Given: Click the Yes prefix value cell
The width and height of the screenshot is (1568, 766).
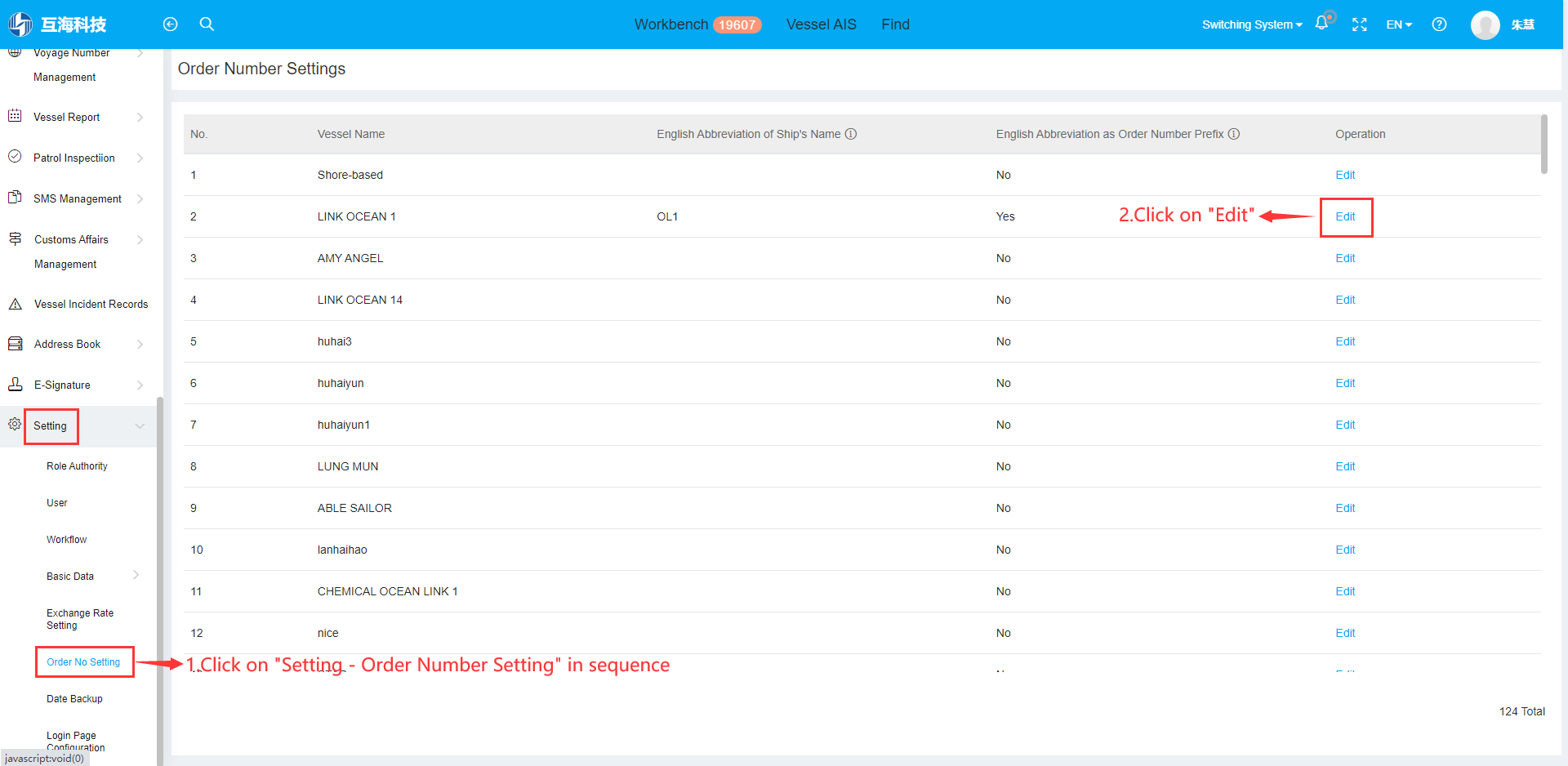Looking at the screenshot, I should (x=1005, y=216).
